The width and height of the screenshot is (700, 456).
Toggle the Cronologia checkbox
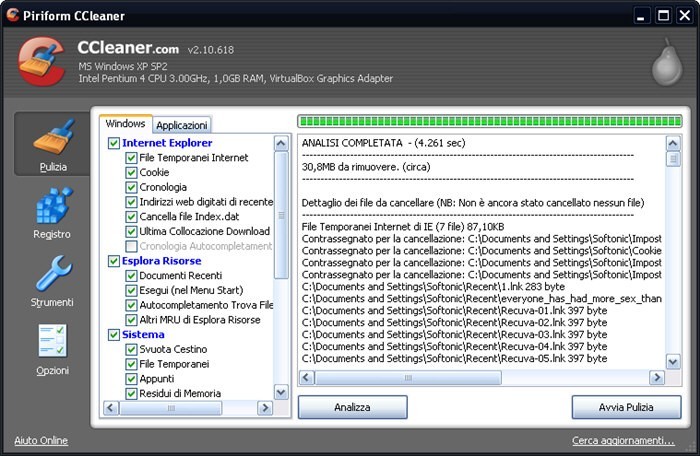tap(131, 187)
